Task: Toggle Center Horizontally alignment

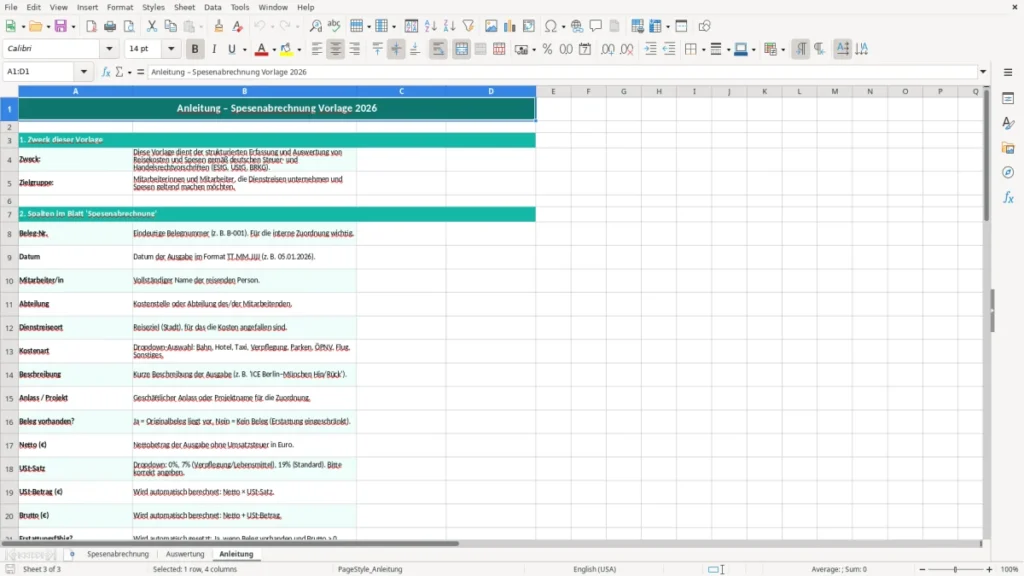Action: coord(336,49)
